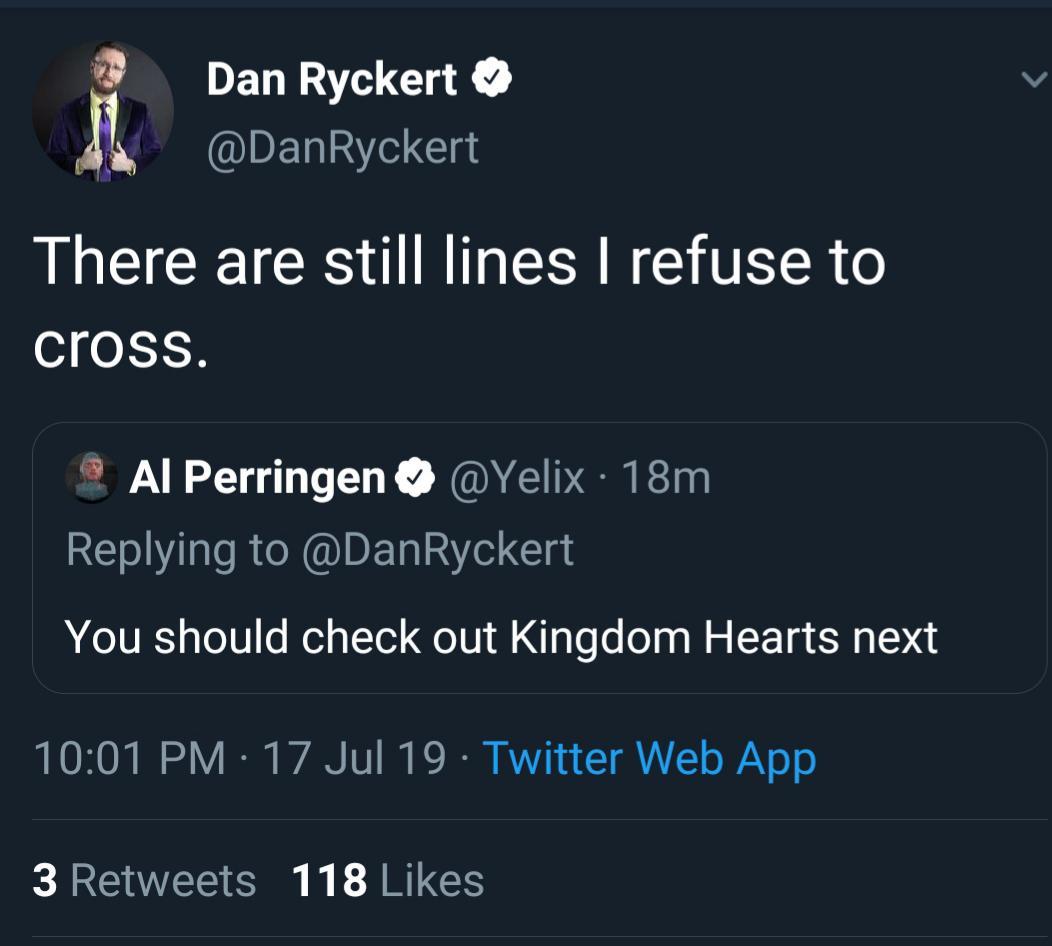This screenshot has height=946, width=1052.
Task: Visit the @Yelix handle
Action: click(517, 479)
